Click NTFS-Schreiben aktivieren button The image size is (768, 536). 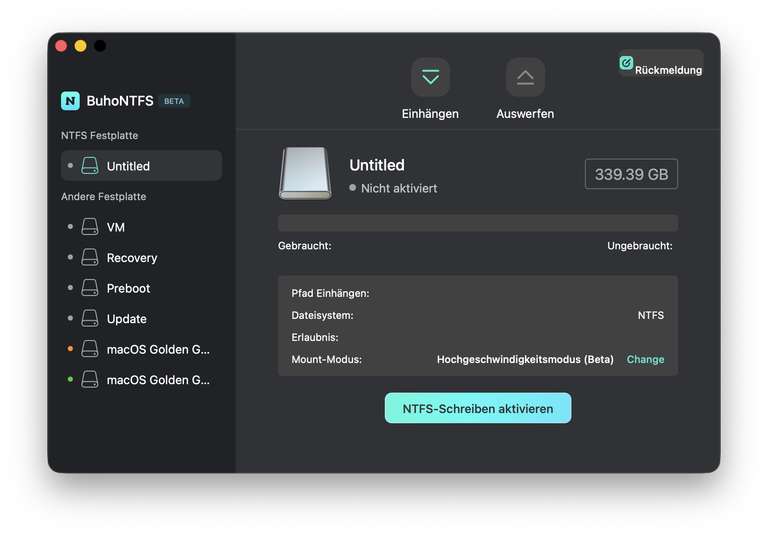(478, 408)
